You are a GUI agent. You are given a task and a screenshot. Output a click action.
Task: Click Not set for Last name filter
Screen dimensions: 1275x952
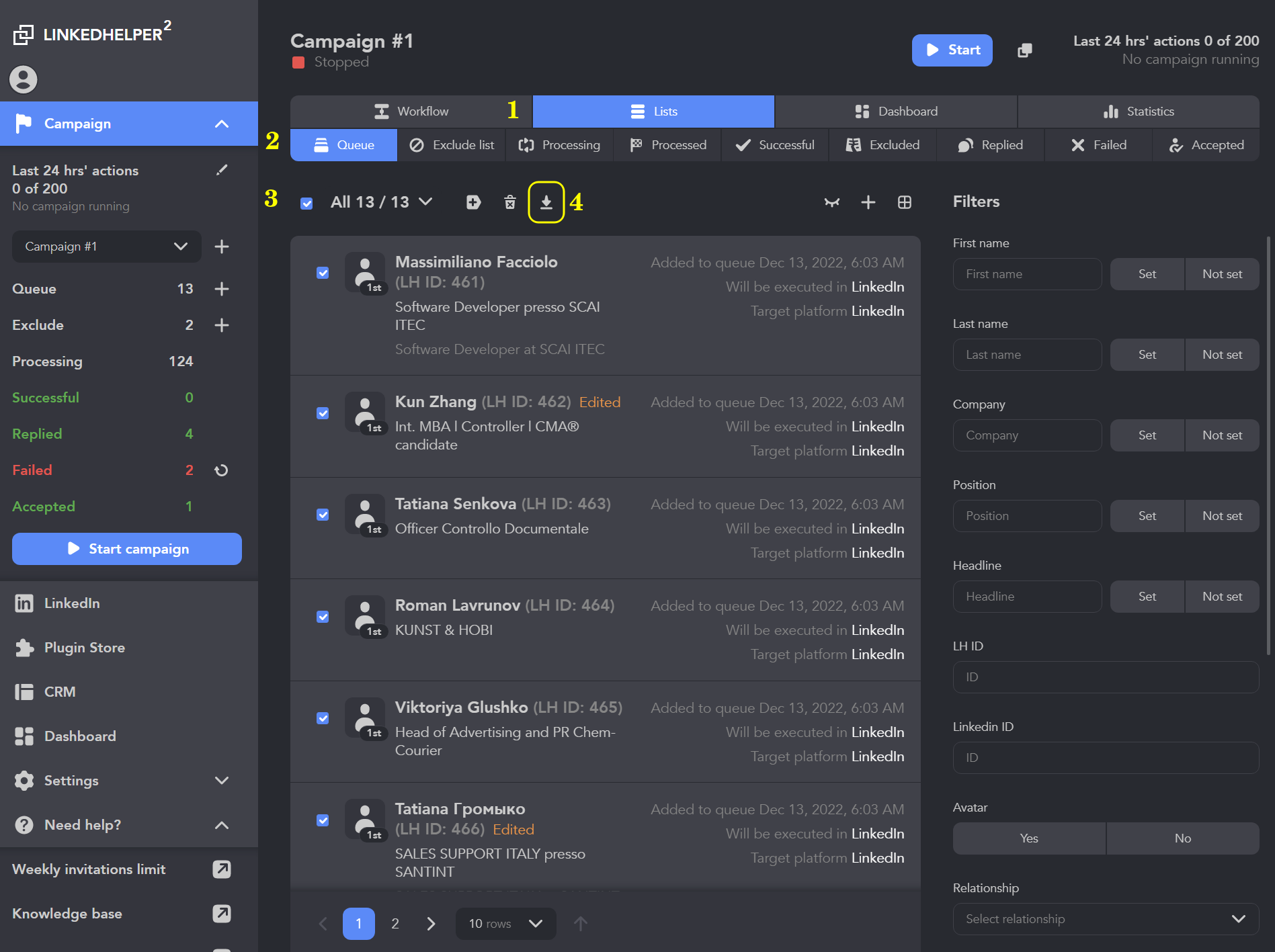click(x=1222, y=355)
